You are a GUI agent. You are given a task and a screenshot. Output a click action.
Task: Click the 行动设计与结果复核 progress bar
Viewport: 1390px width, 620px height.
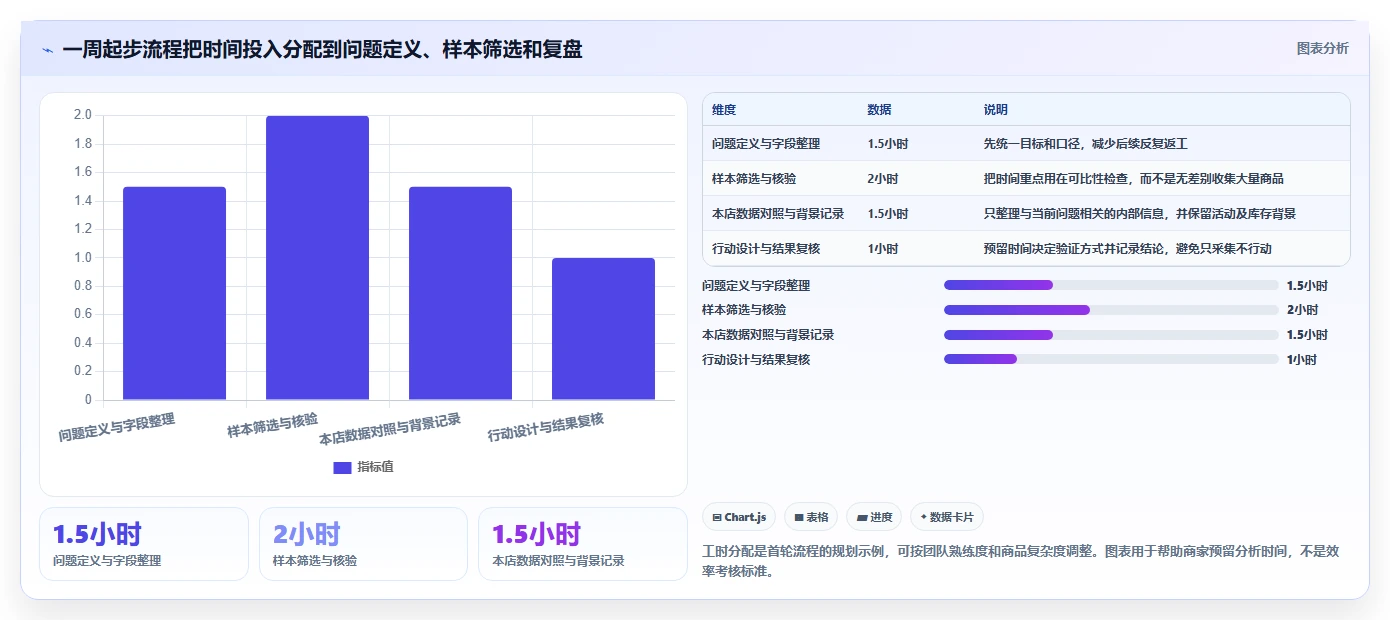(1111, 359)
